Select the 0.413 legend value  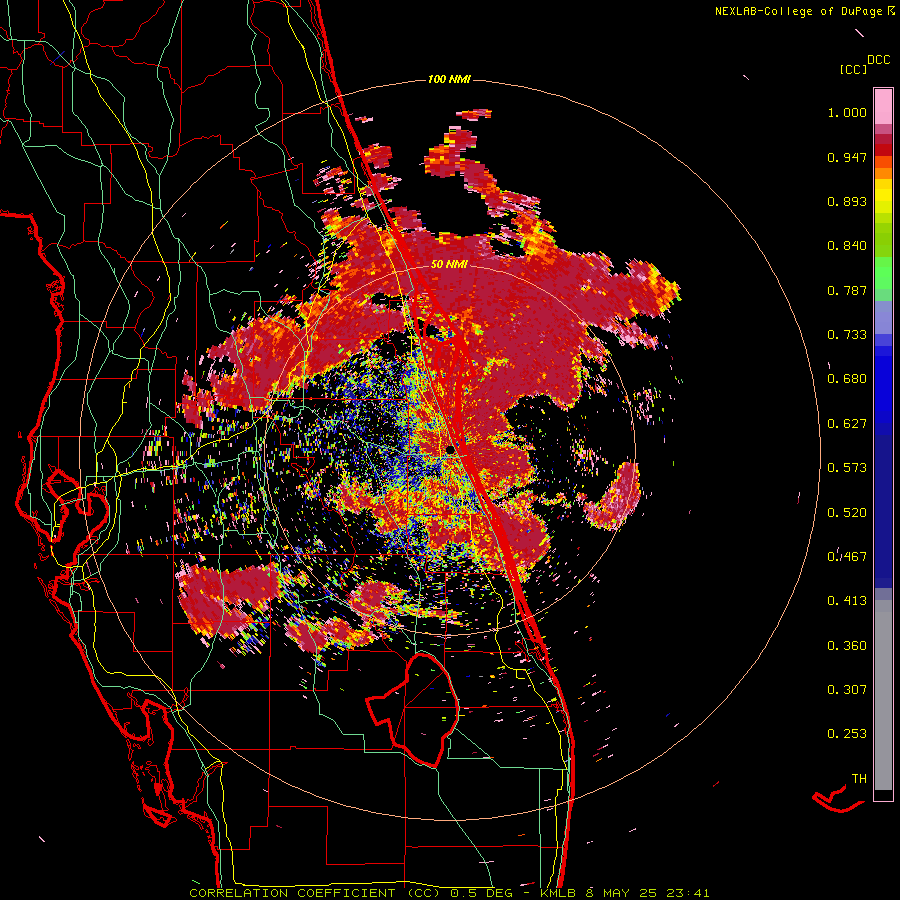click(847, 601)
